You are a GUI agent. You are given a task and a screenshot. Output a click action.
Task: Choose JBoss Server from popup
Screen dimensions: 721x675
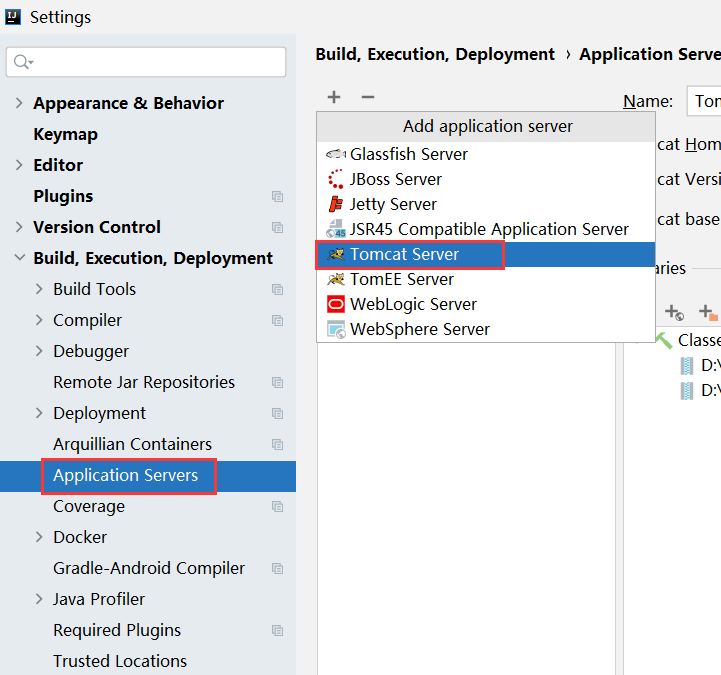486,179
